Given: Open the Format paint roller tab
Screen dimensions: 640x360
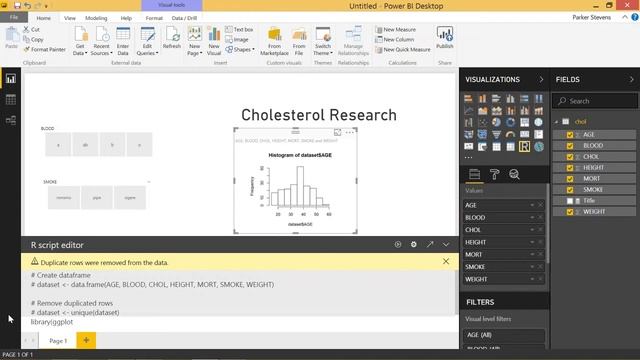Looking at the screenshot, I should click(x=494, y=174).
